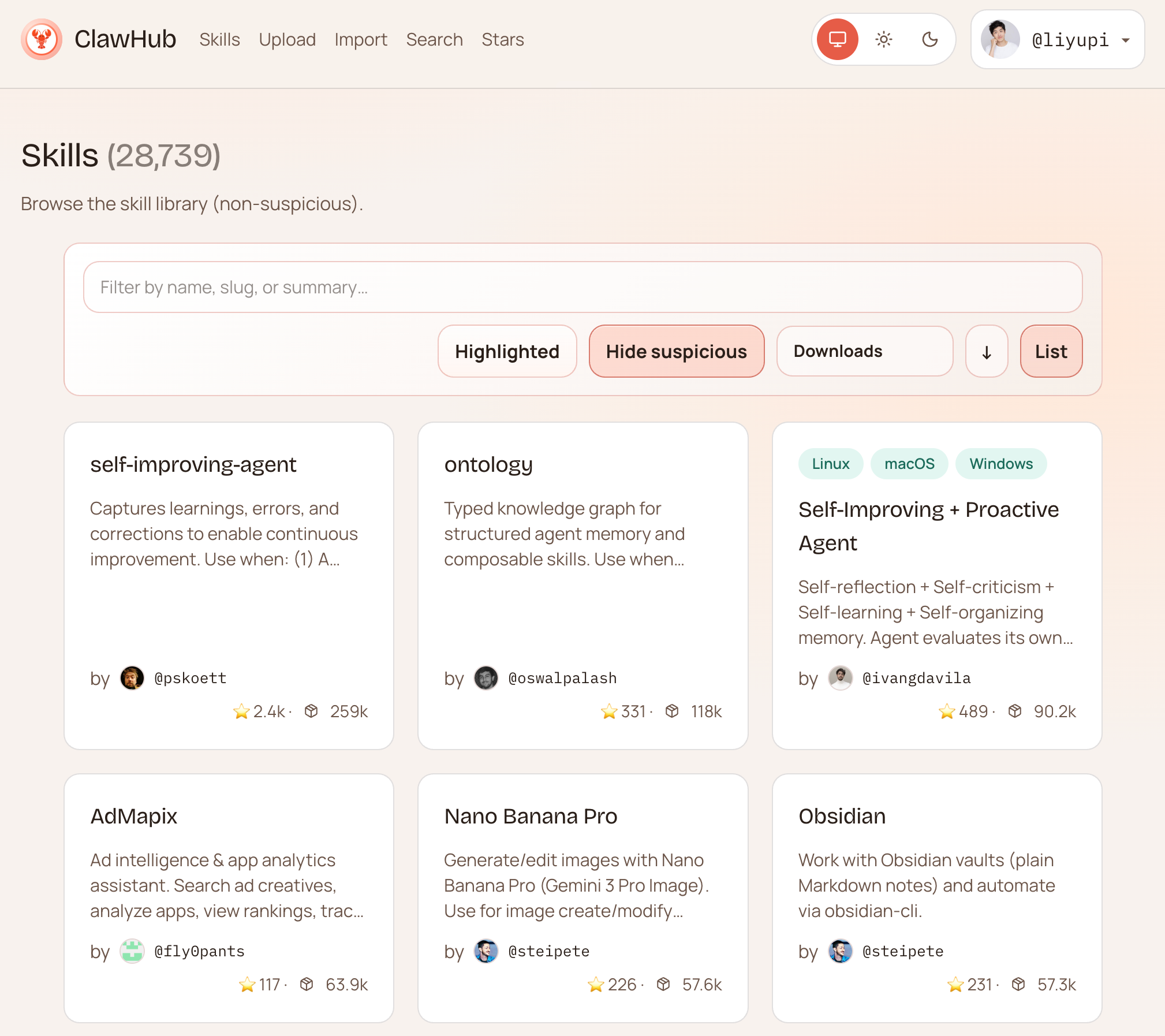The height and width of the screenshot is (1036, 1165).
Task: Click @pskoett author avatar
Action: coord(132,678)
